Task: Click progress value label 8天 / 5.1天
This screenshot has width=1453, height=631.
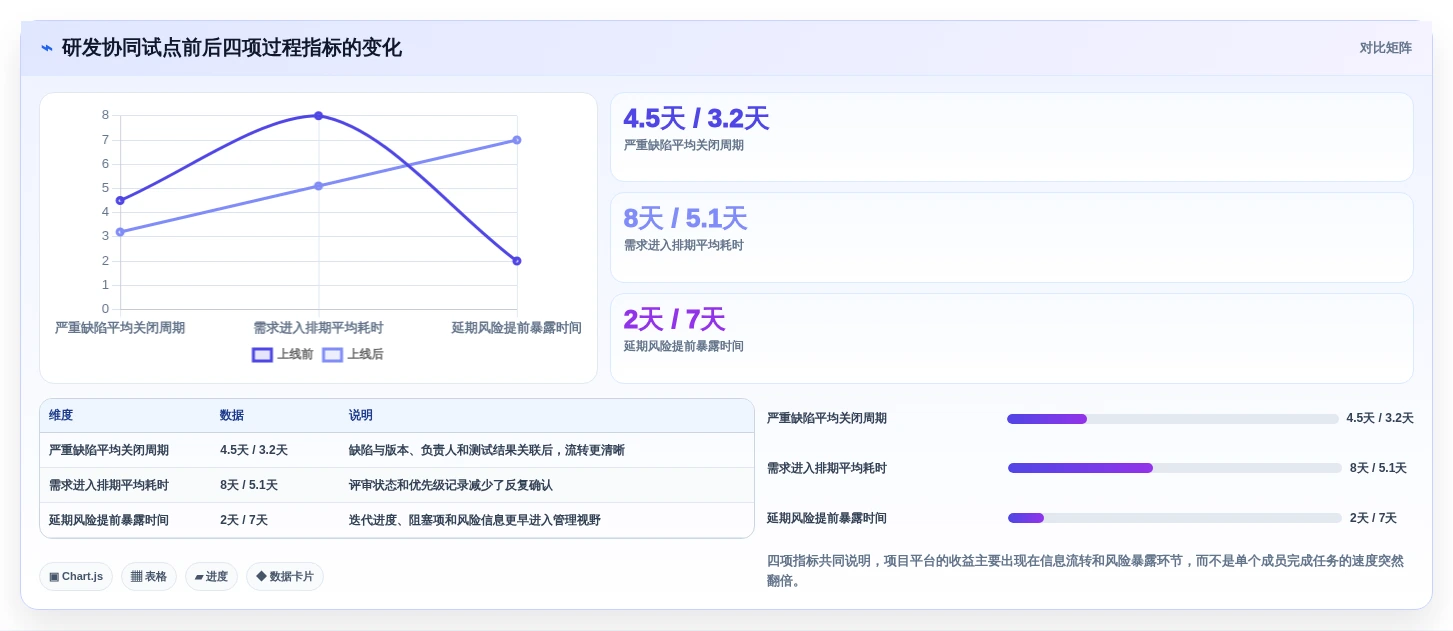Action: tap(1378, 468)
